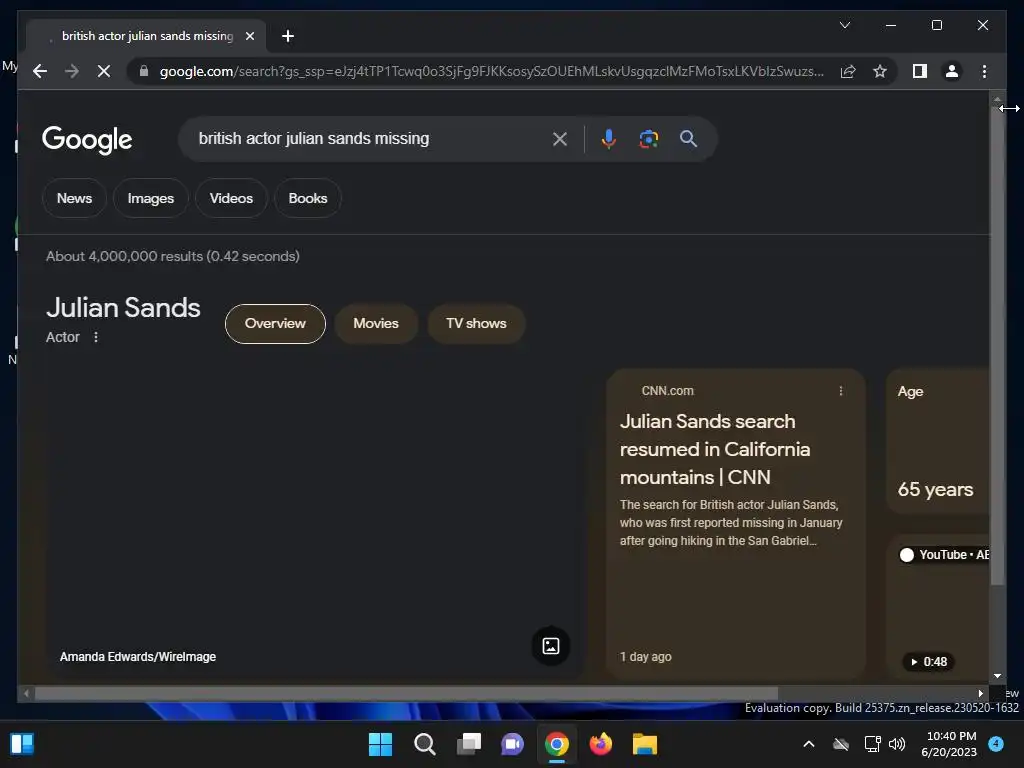The image size is (1024, 768).
Task: Click the '1 day ago' timestamp
Action: 645,656
